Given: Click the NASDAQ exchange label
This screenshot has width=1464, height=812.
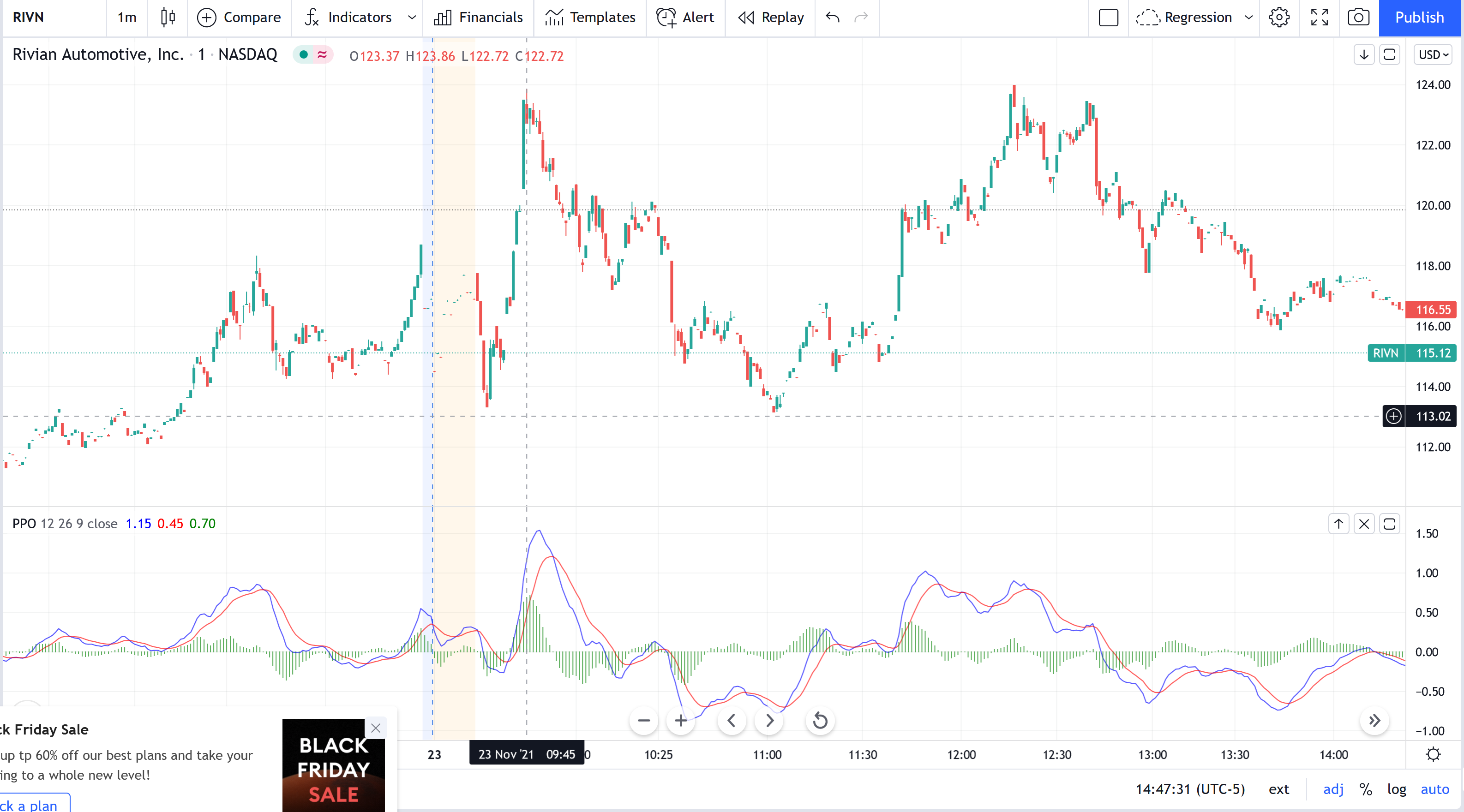Looking at the screenshot, I should coord(248,54).
